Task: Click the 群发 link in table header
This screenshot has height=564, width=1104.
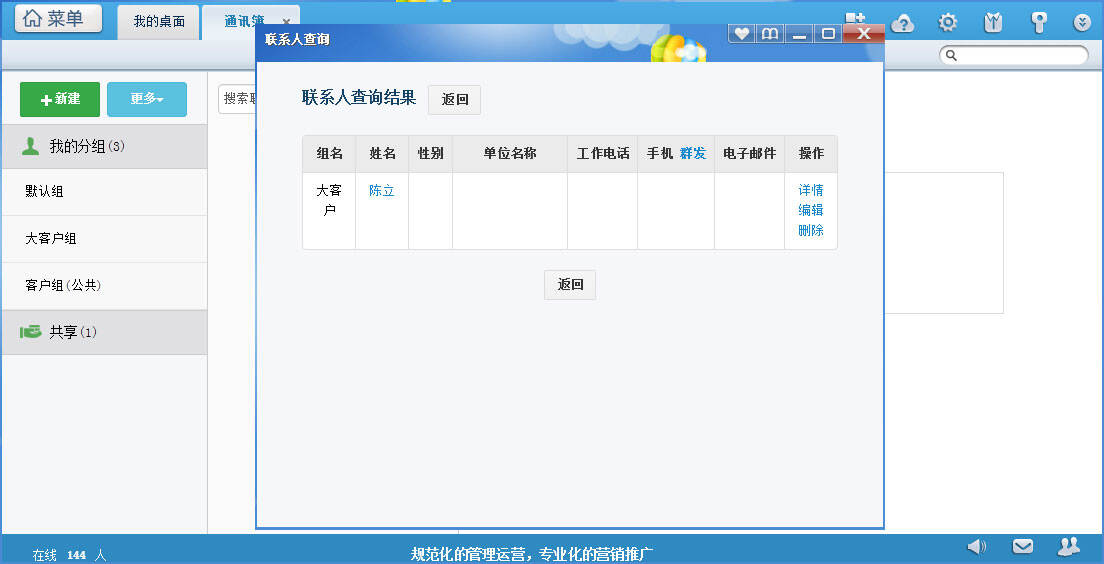Action: [693, 153]
